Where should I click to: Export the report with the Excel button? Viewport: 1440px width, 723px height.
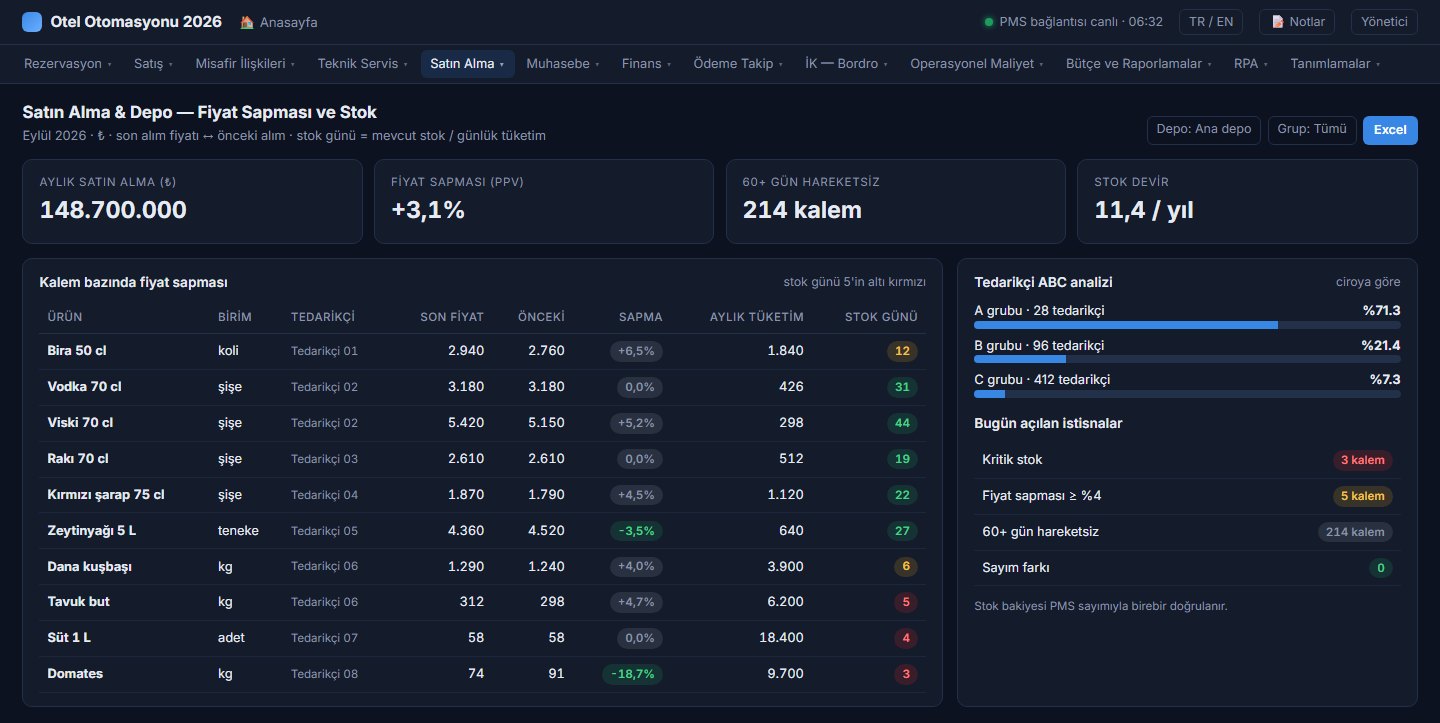[x=1390, y=130]
